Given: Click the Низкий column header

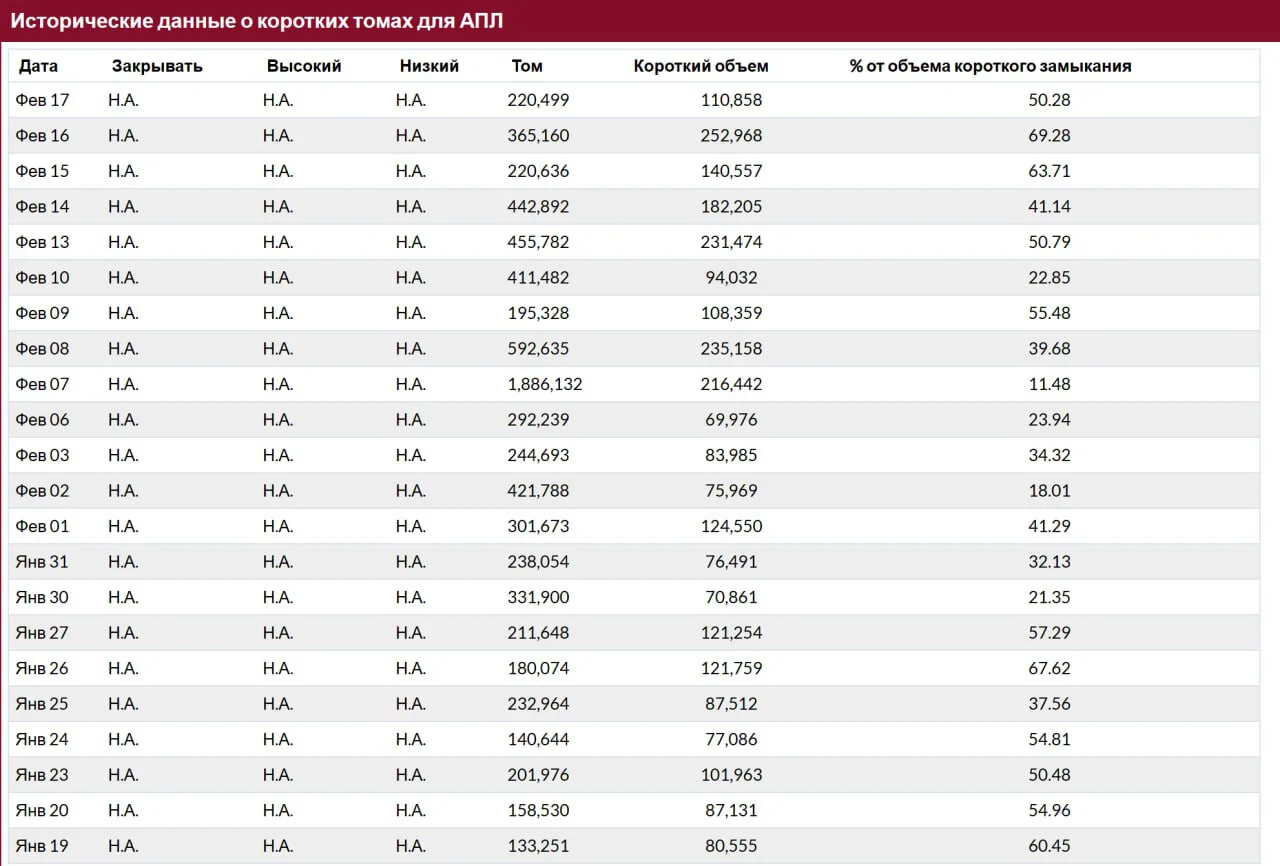Looking at the screenshot, I should [429, 66].
